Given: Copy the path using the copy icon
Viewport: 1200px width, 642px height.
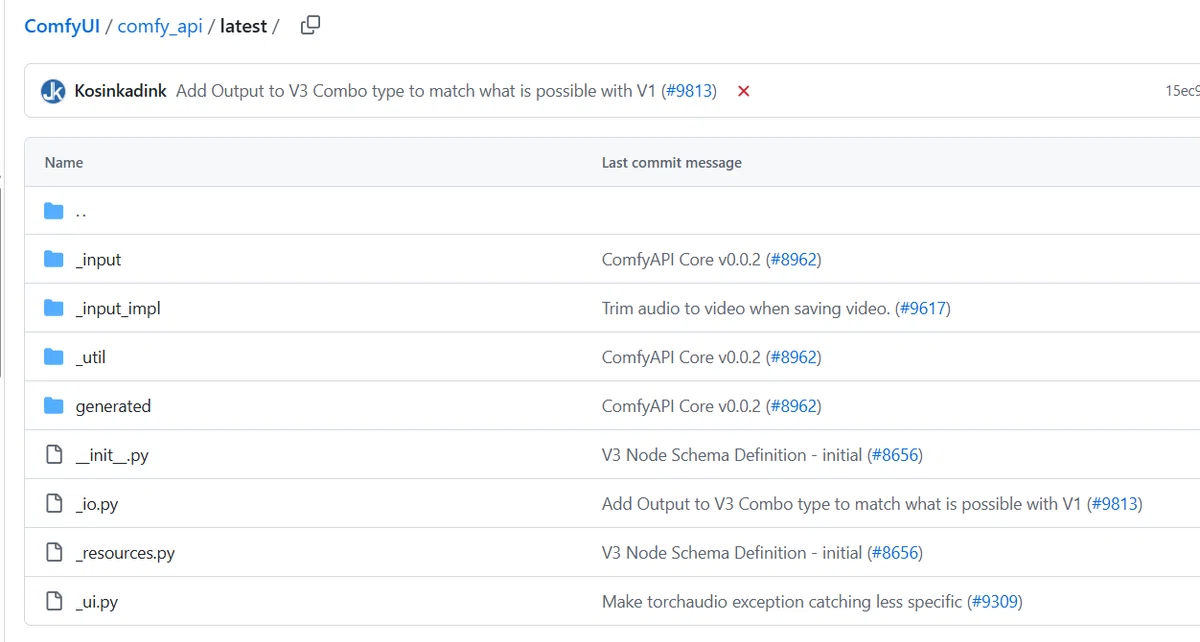Looking at the screenshot, I should point(311,26).
